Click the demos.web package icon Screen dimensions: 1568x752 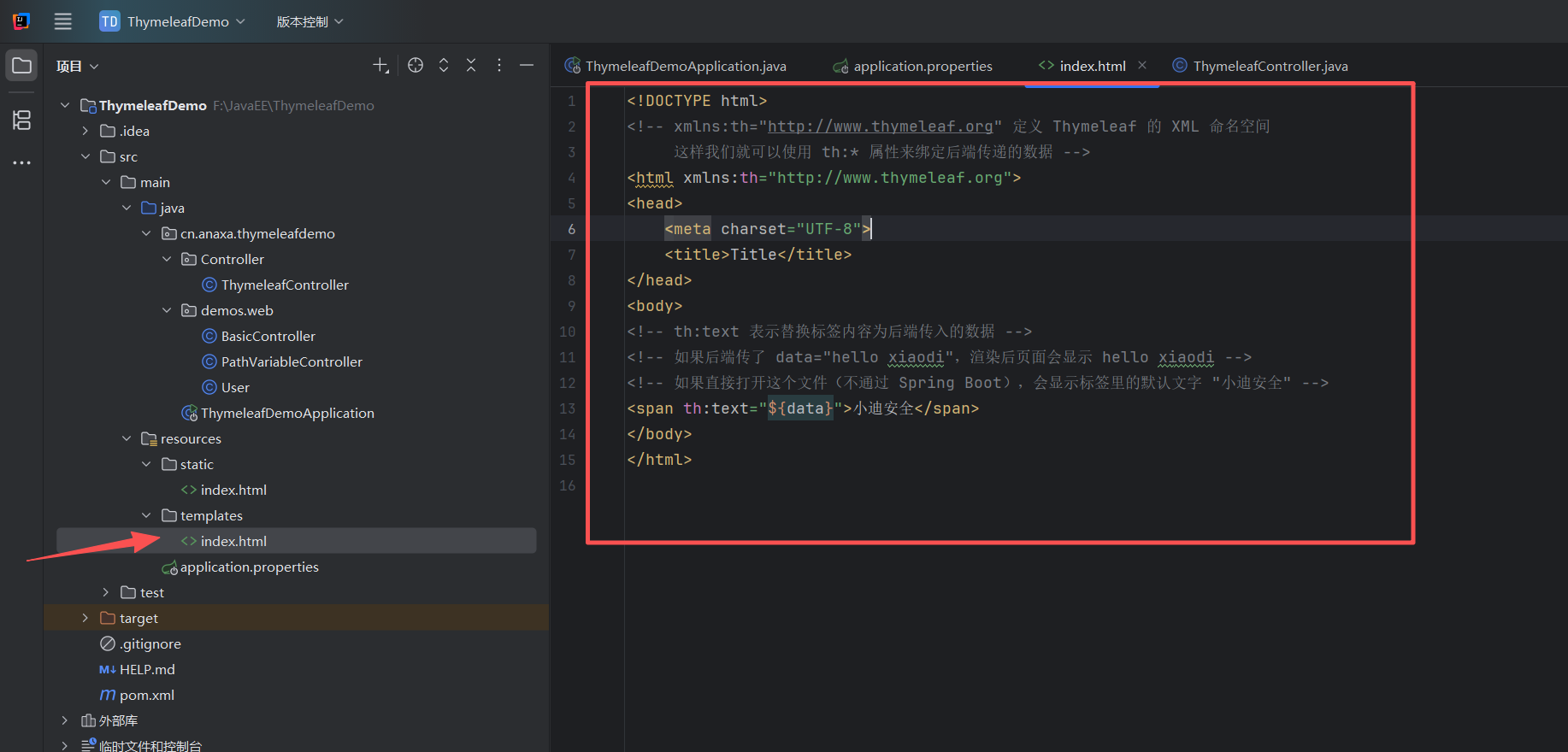189,310
